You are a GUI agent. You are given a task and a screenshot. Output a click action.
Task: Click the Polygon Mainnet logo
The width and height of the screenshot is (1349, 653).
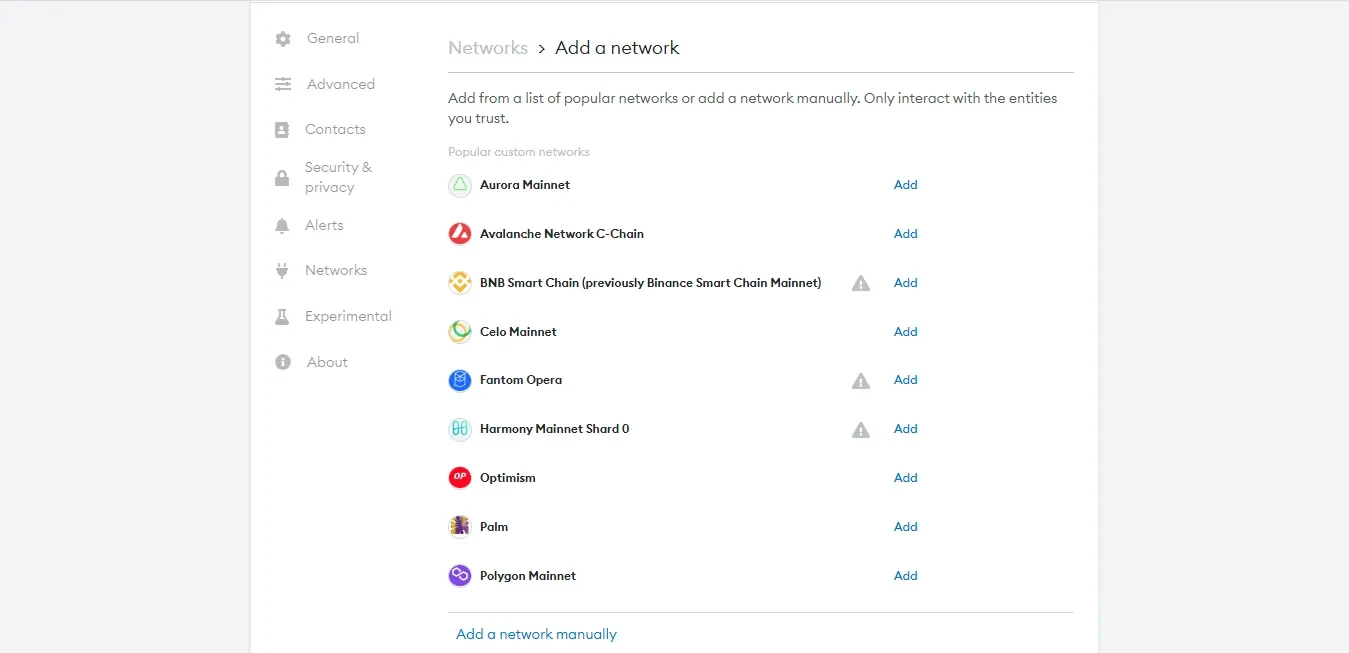tap(460, 576)
